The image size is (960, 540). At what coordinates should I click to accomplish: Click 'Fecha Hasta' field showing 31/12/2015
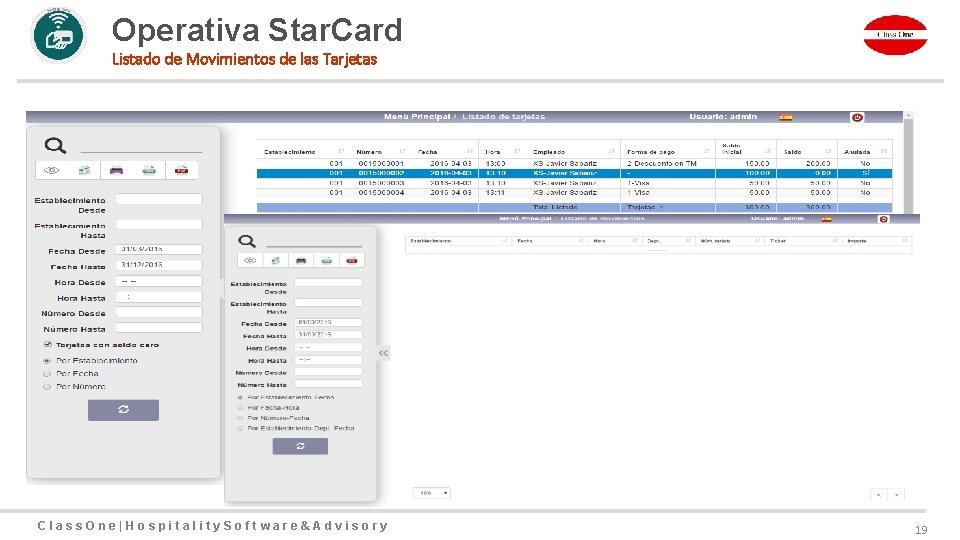point(159,265)
